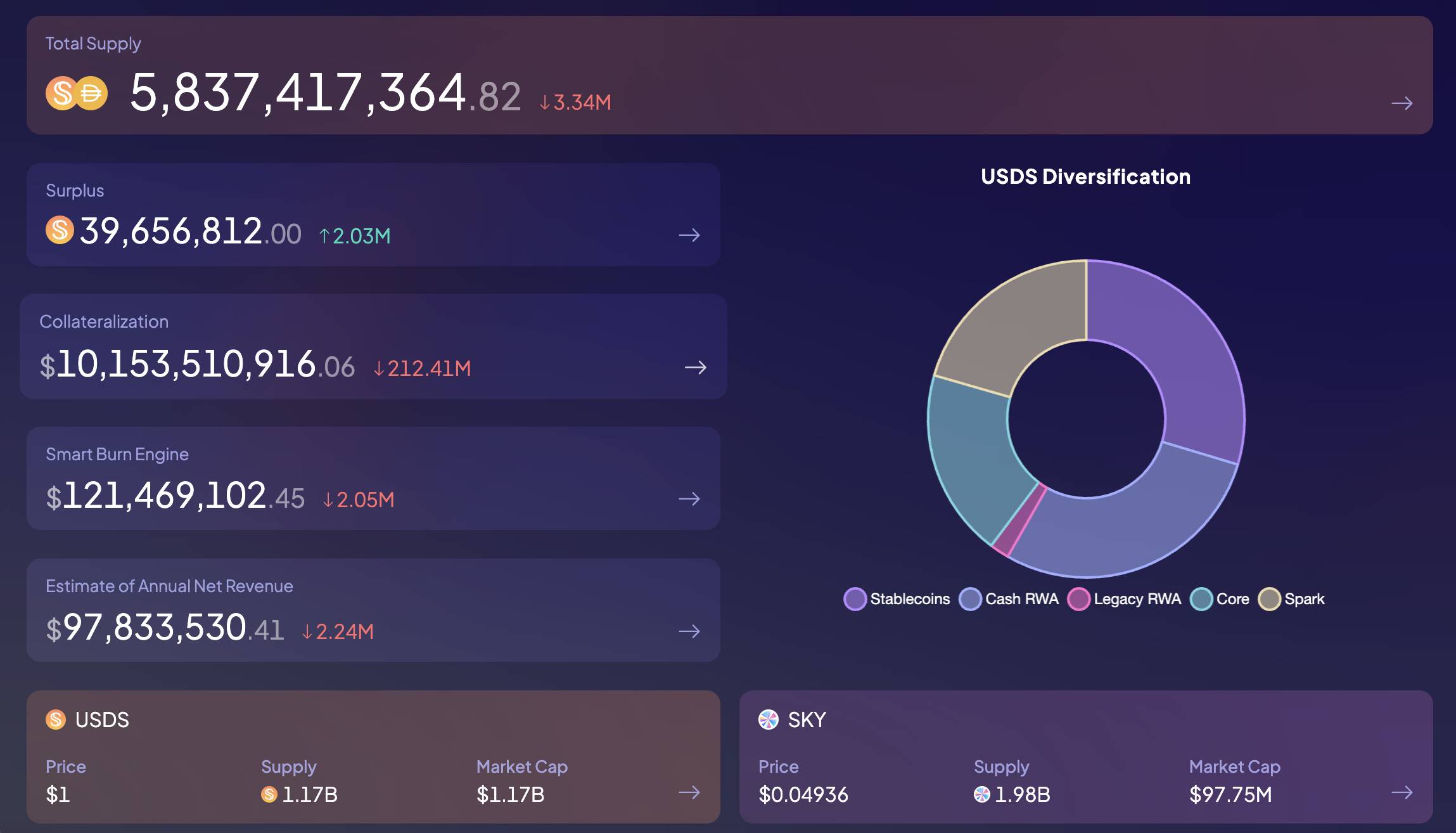Click Collateralization value $10,153,510,916.06
Image resolution: width=1456 pixels, height=833 pixels.
[x=197, y=365]
